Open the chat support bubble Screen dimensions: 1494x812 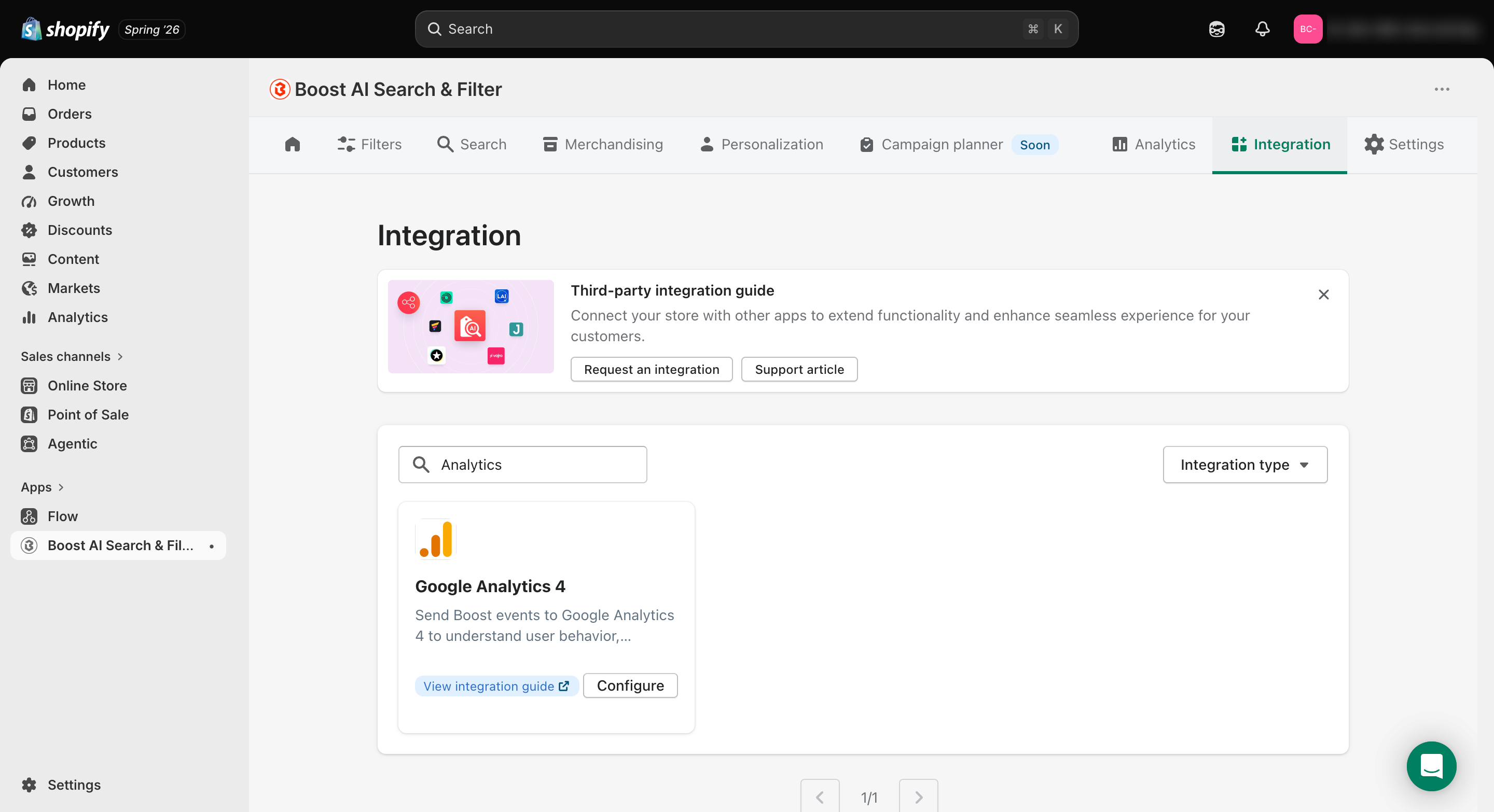1431,766
